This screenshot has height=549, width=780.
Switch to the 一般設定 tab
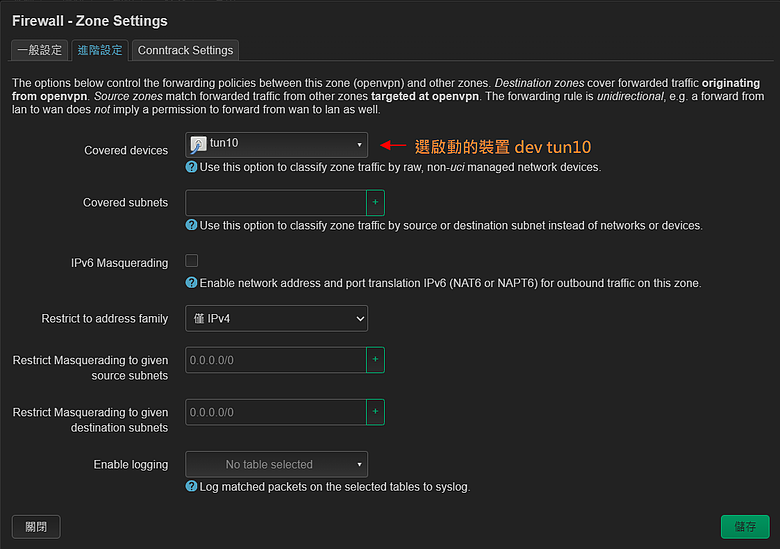point(40,50)
